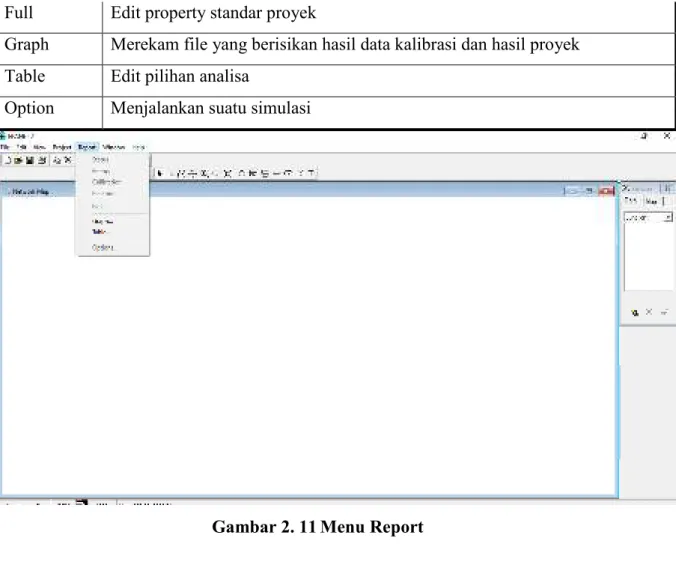
Task: Activate the Zoom Out map tool
Action: coord(216,173)
